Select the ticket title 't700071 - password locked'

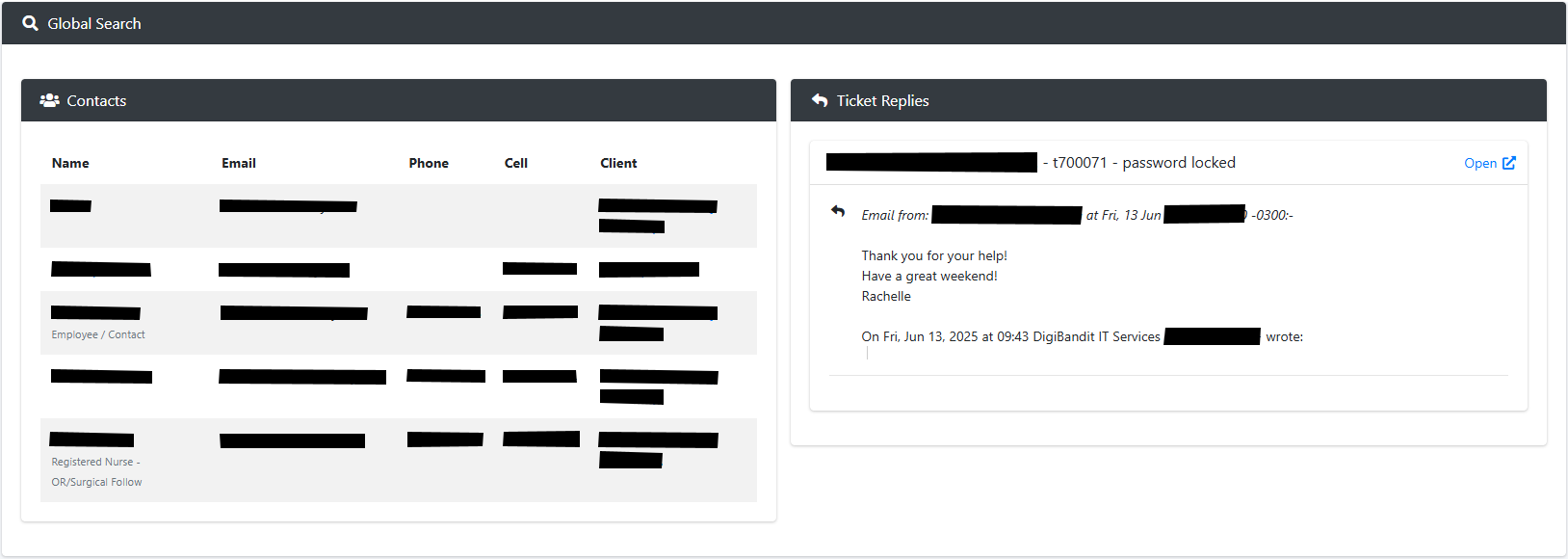pyautogui.click(x=1144, y=163)
